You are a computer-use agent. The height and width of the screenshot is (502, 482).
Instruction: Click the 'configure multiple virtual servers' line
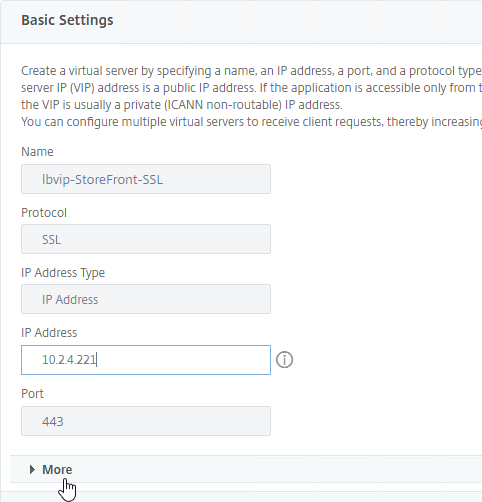pyautogui.click(x=252, y=122)
